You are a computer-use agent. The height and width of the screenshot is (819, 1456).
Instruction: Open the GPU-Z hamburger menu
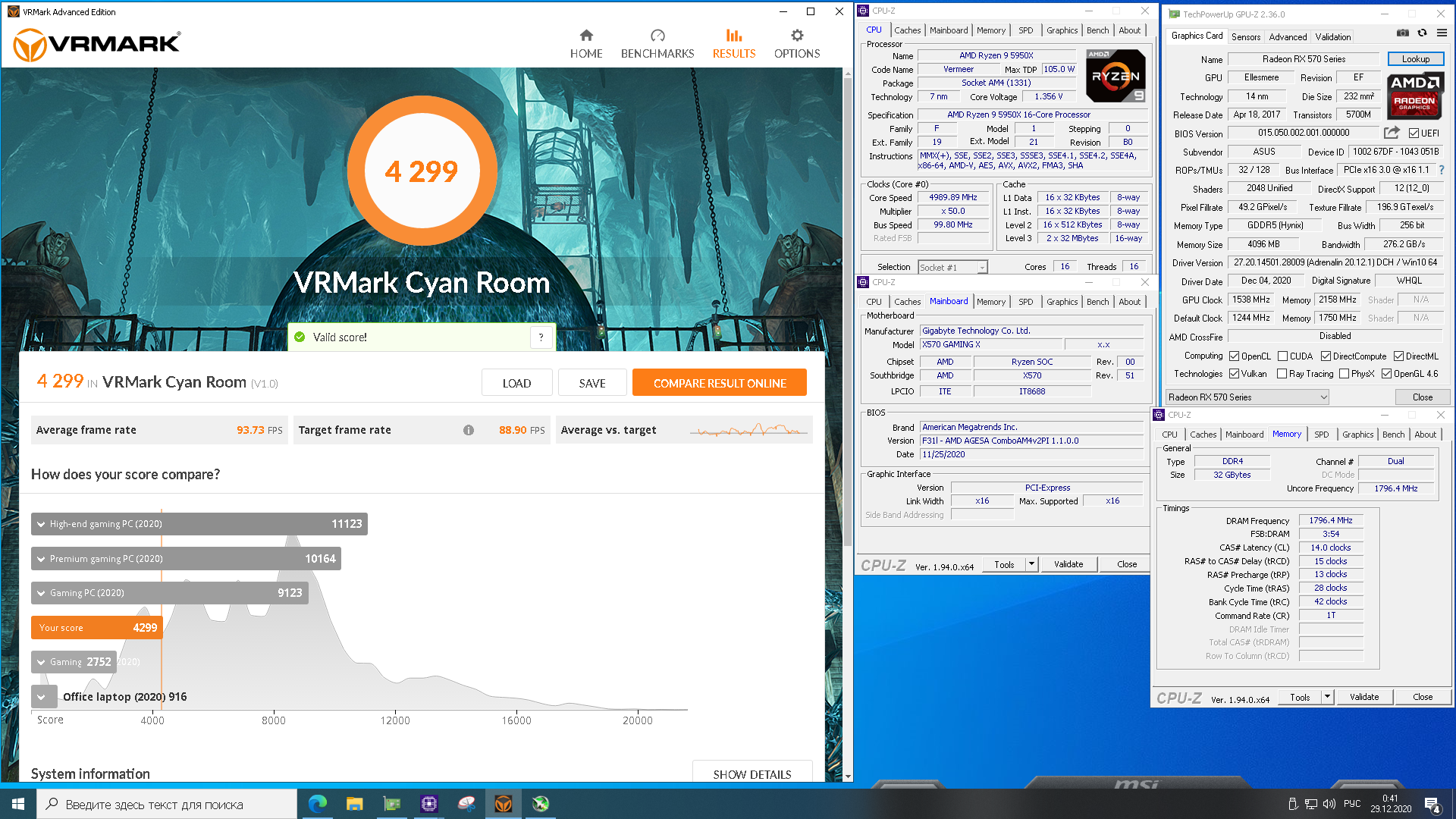point(1442,33)
